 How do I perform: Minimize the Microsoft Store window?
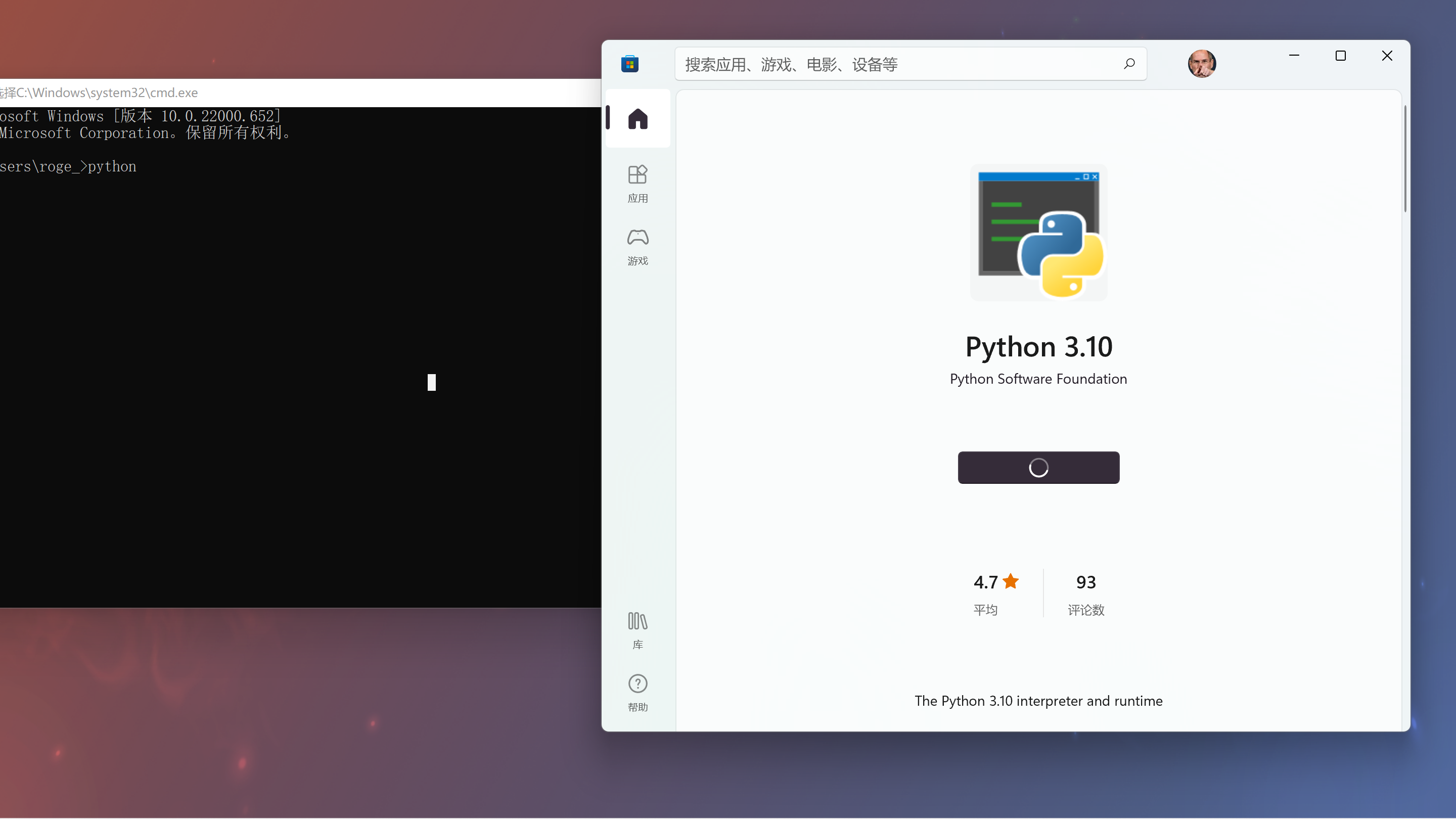pos(1294,56)
